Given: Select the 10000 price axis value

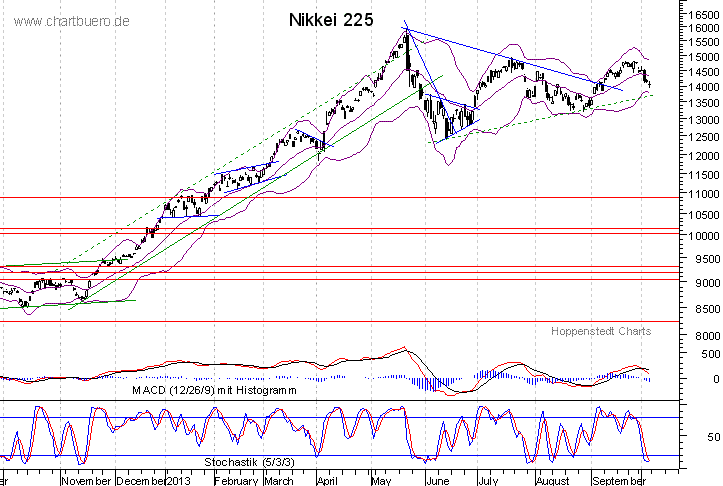Looking at the screenshot, I should 704,236.
